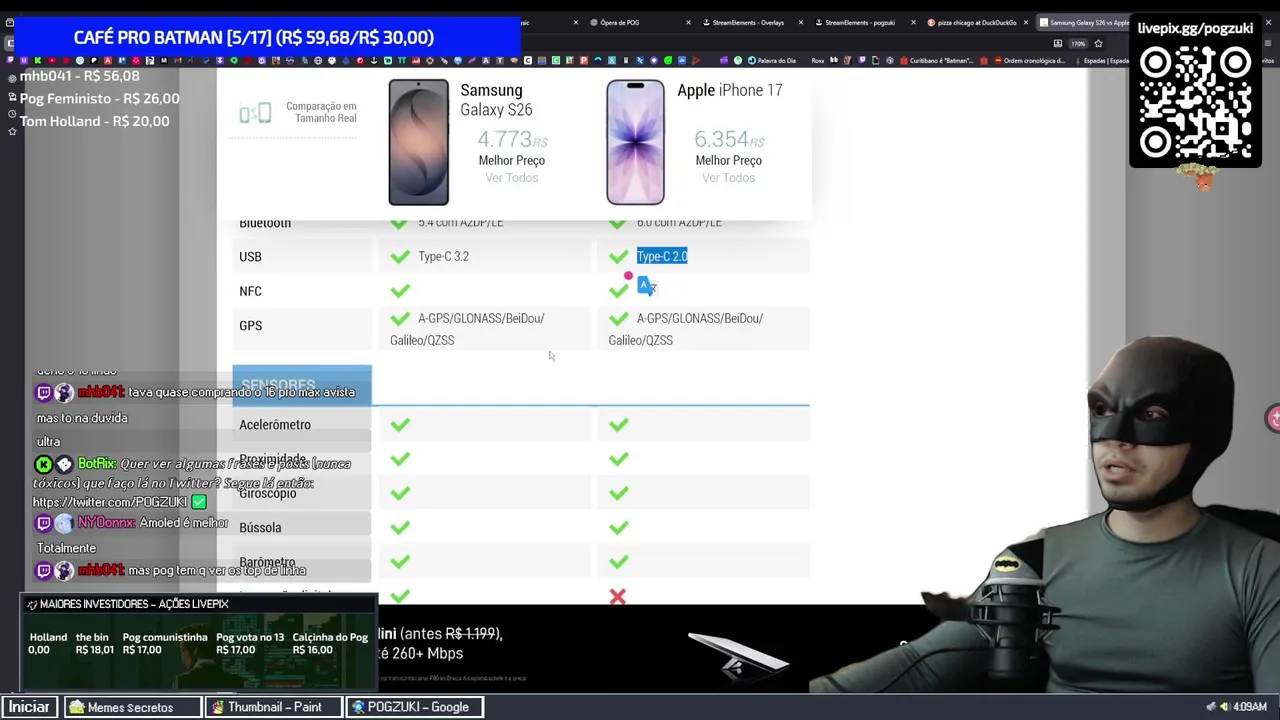This screenshot has width=1280, height=720.
Task: Open the Iniciar start button
Action: point(30,707)
